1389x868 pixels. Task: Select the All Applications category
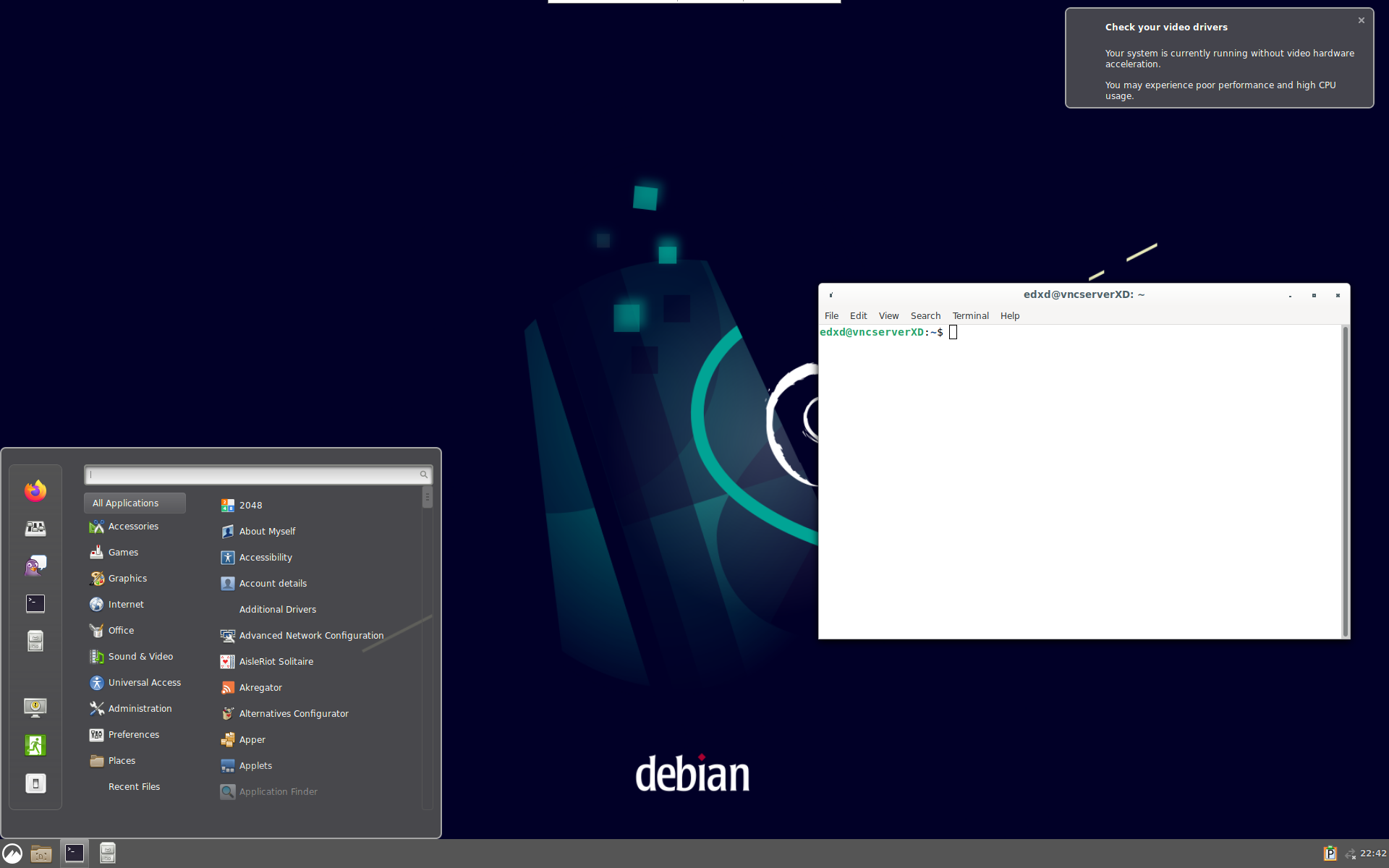tap(135, 503)
